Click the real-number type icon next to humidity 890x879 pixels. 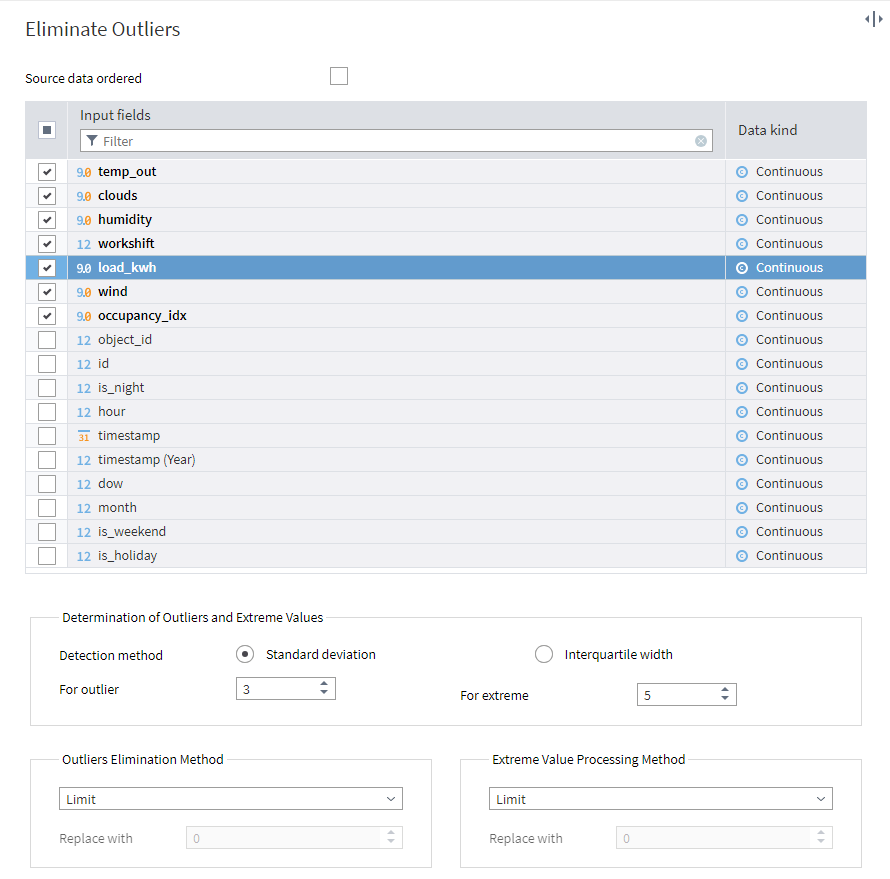84,220
